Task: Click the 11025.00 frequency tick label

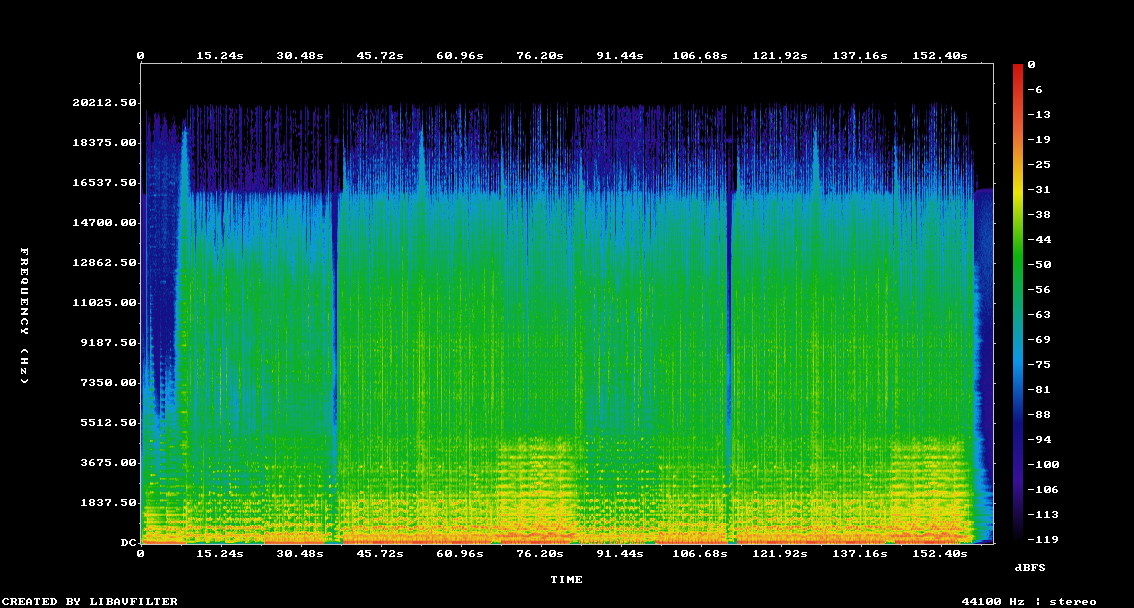Action: coord(104,303)
